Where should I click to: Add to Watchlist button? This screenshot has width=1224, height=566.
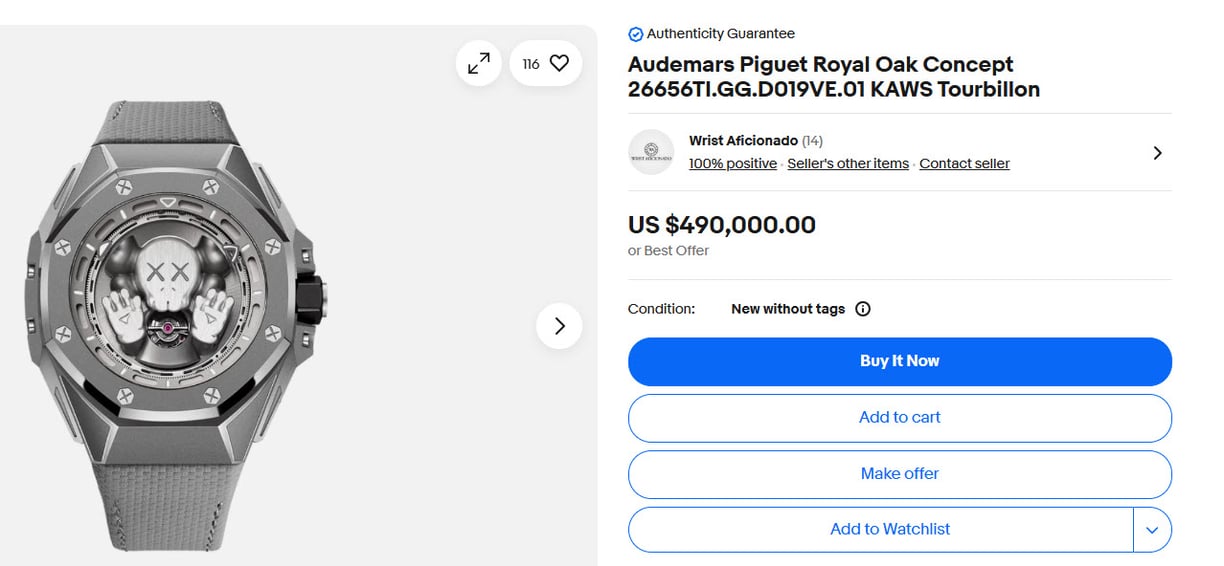coord(881,530)
